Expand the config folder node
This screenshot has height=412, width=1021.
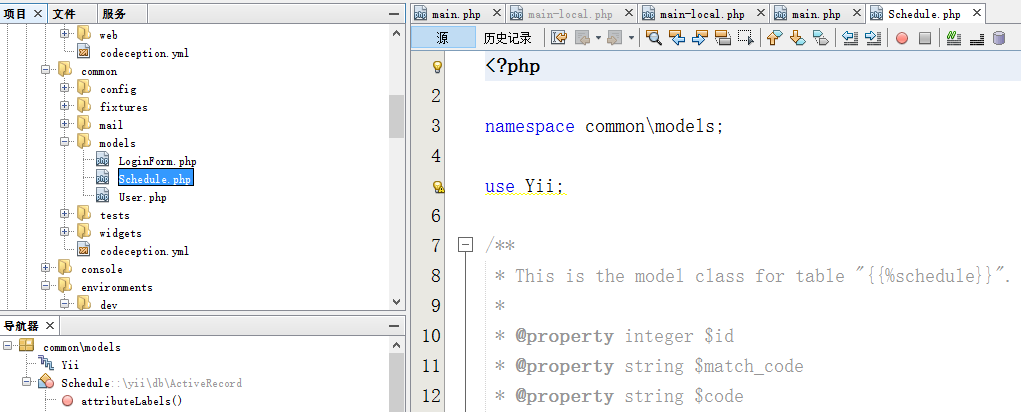(x=65, y=89)
